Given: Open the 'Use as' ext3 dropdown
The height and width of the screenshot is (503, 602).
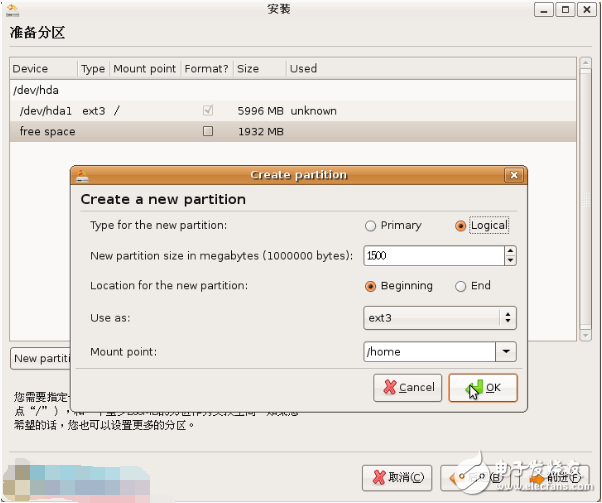Looking at the screenshot, I should [439, 318].
